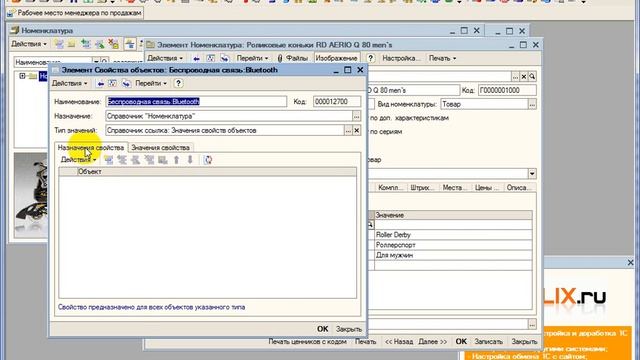Click the Назначение field Справочник Номенклатура

[x=229, y=116]
